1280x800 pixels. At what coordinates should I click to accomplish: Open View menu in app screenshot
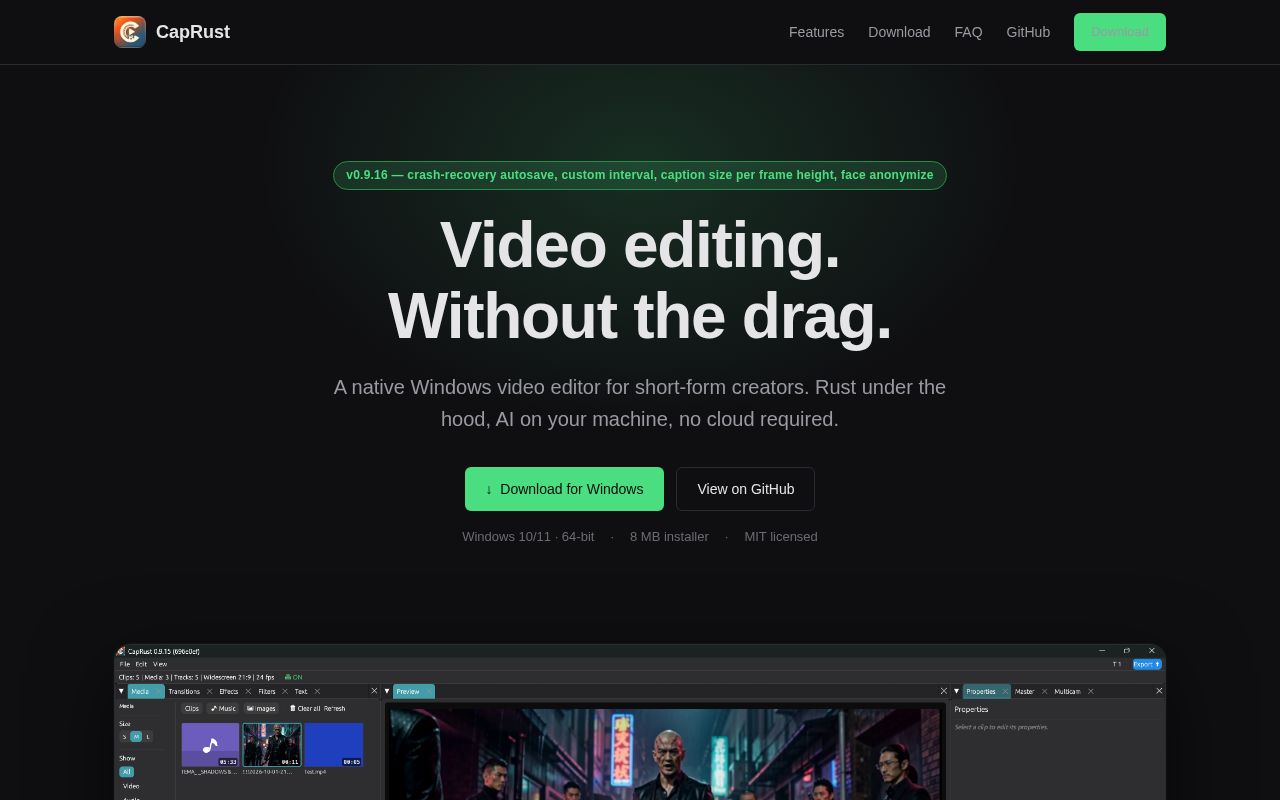pos(160,664)
